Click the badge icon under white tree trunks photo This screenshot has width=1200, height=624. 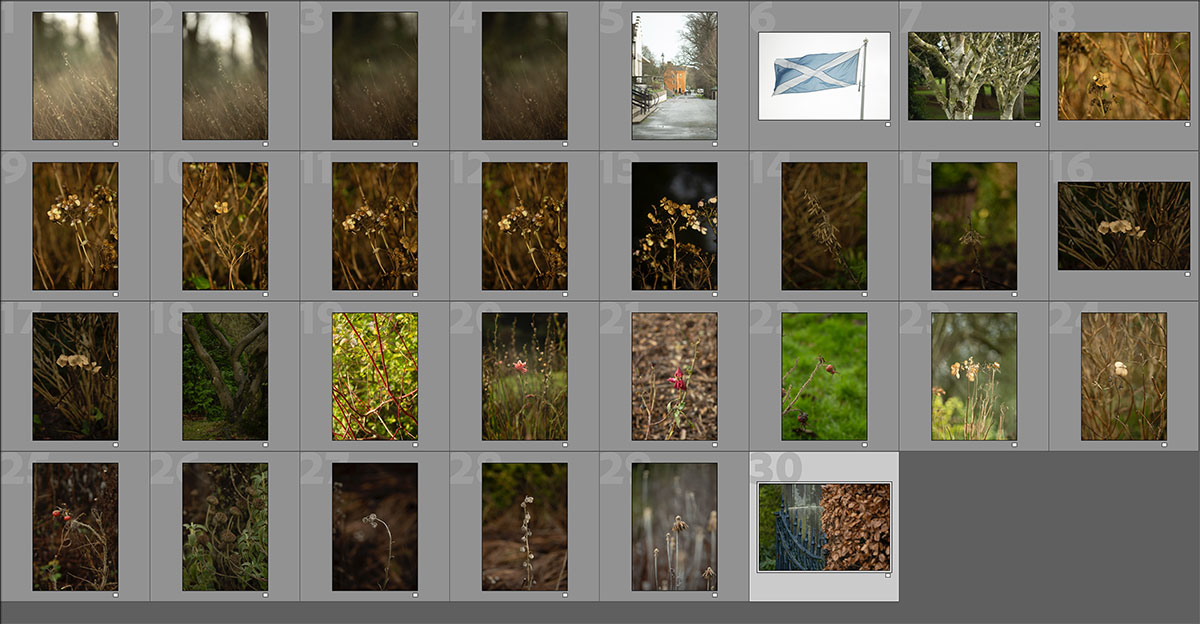[x=1038, y=125]
